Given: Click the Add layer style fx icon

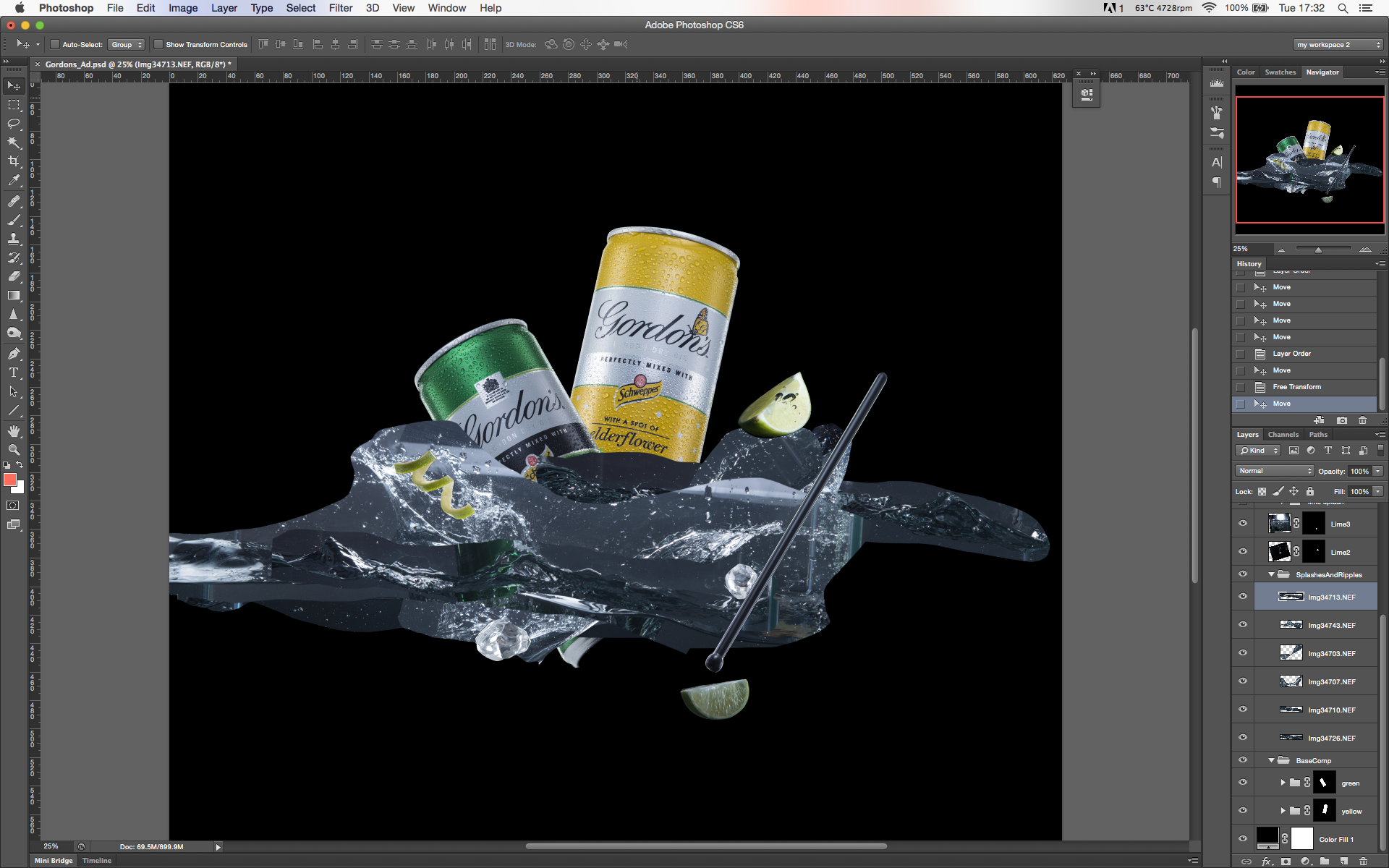Looking at the screenshot, I should click(1267, 861).
